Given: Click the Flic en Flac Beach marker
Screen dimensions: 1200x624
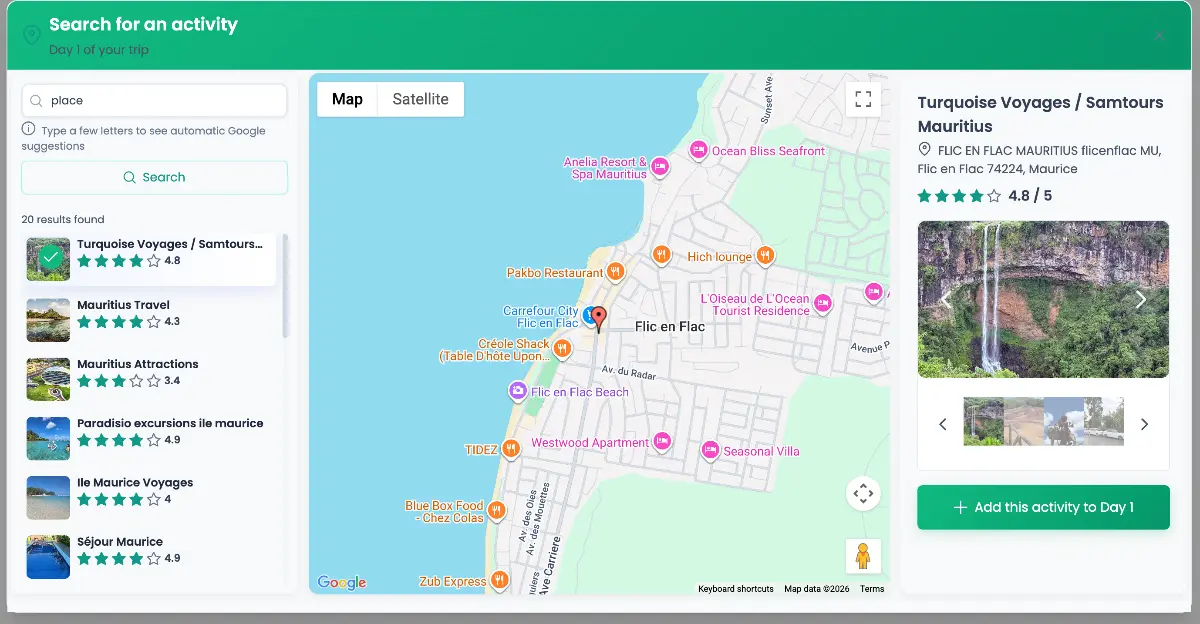Looking at the screenshot, I should [x=518, y=391].
